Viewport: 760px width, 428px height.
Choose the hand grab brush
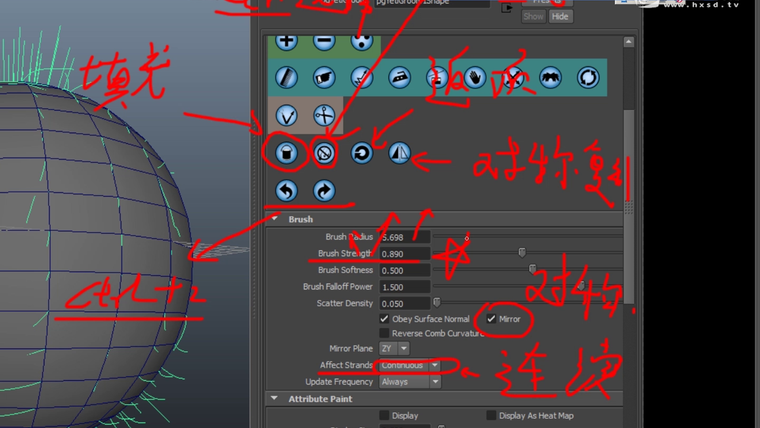(x=476, y=77)
